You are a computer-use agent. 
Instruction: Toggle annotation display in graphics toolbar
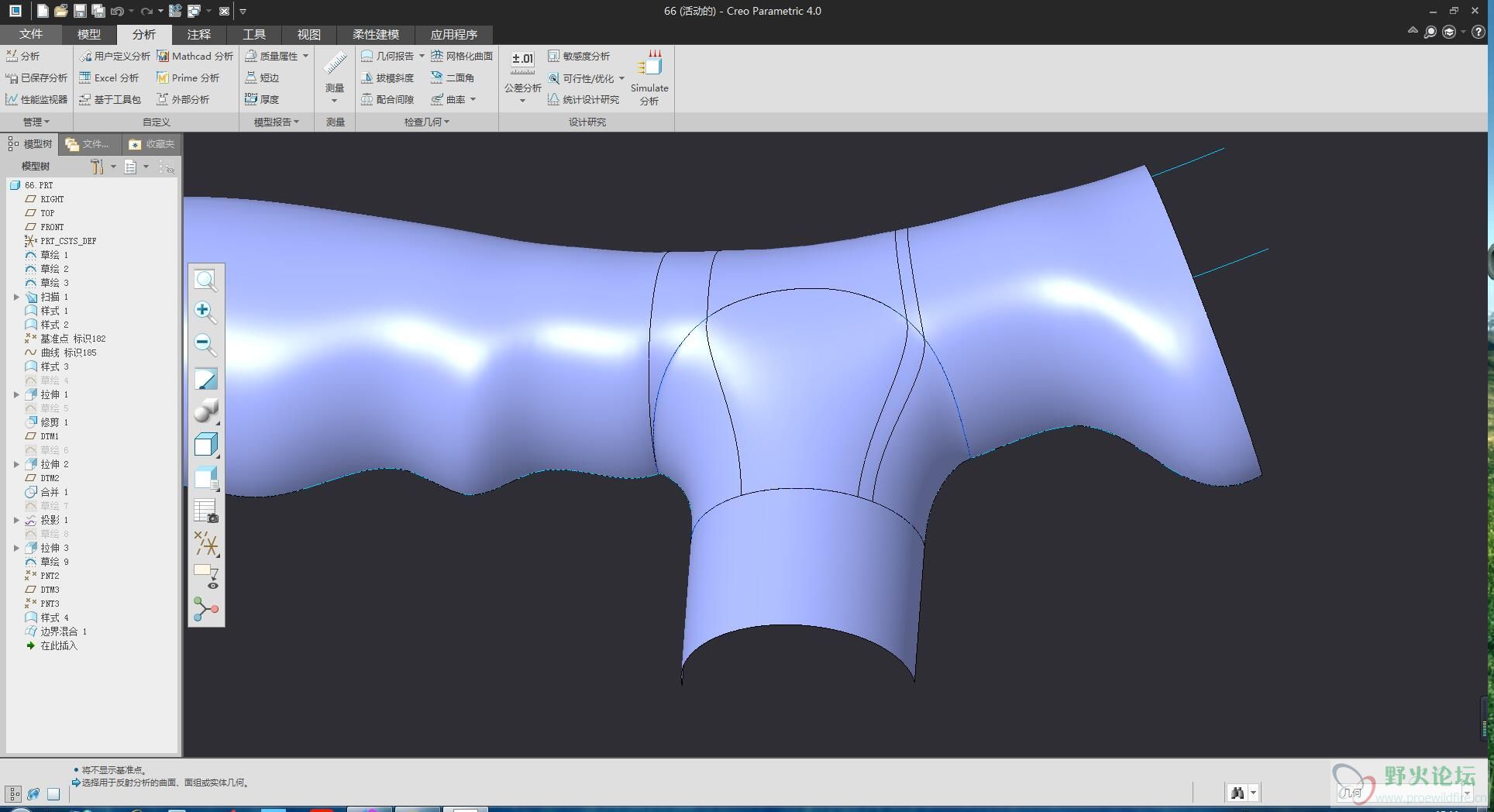pyautogui.click(x=205, y=576)
